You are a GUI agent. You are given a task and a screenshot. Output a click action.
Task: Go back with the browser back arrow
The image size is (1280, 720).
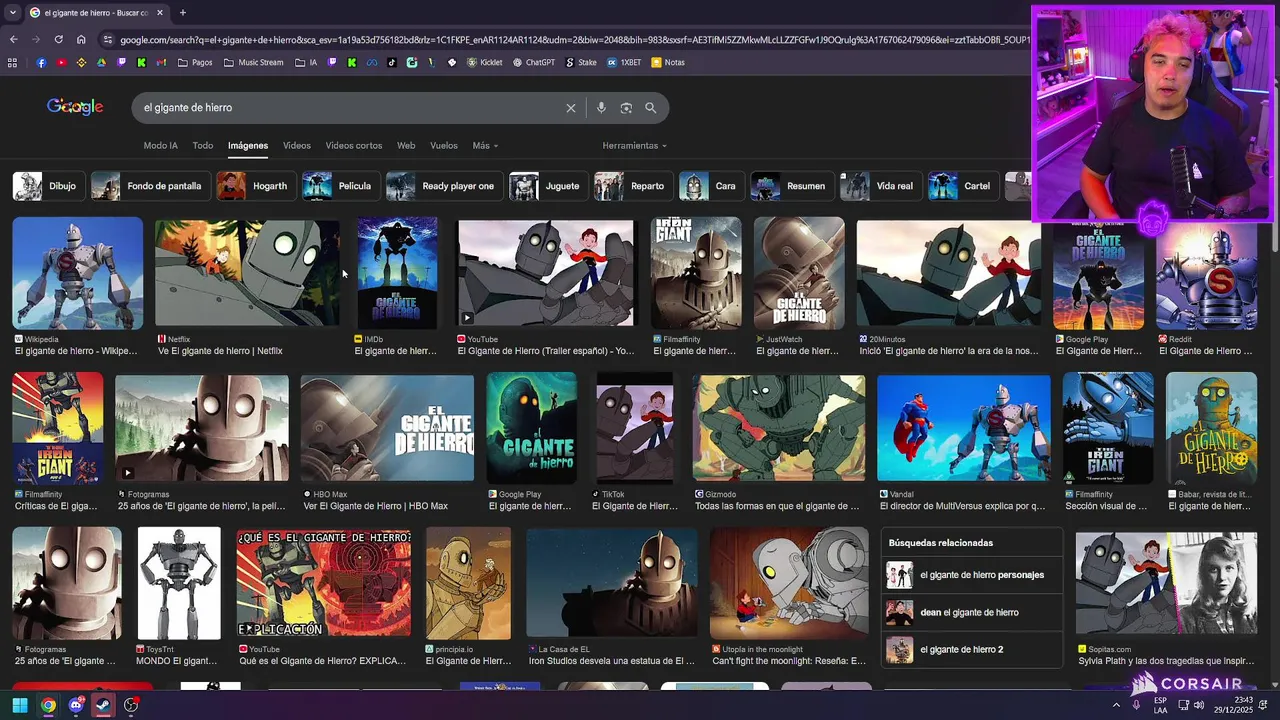13,39
